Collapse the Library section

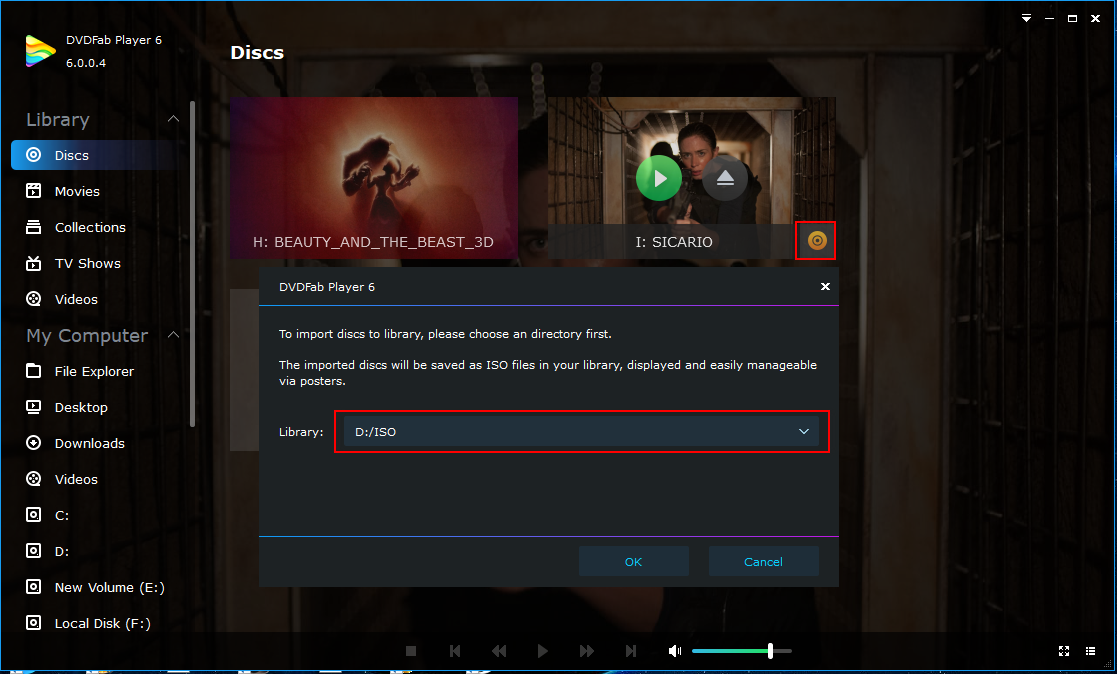(x=173, y=119)
